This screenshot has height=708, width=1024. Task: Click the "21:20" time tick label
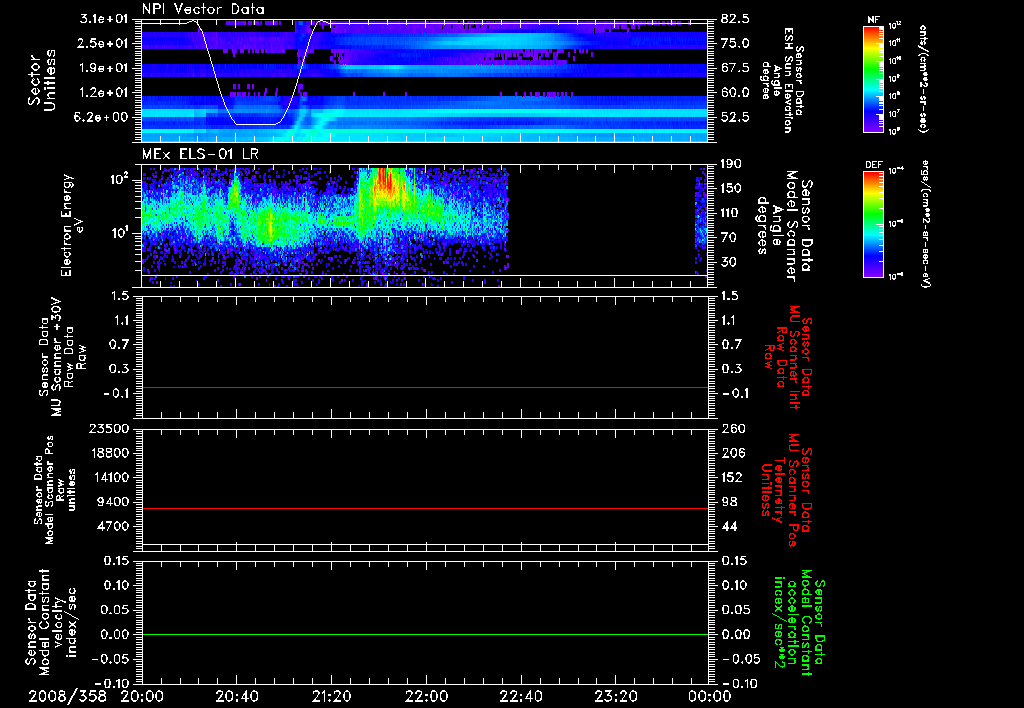(x=331, y=696)
